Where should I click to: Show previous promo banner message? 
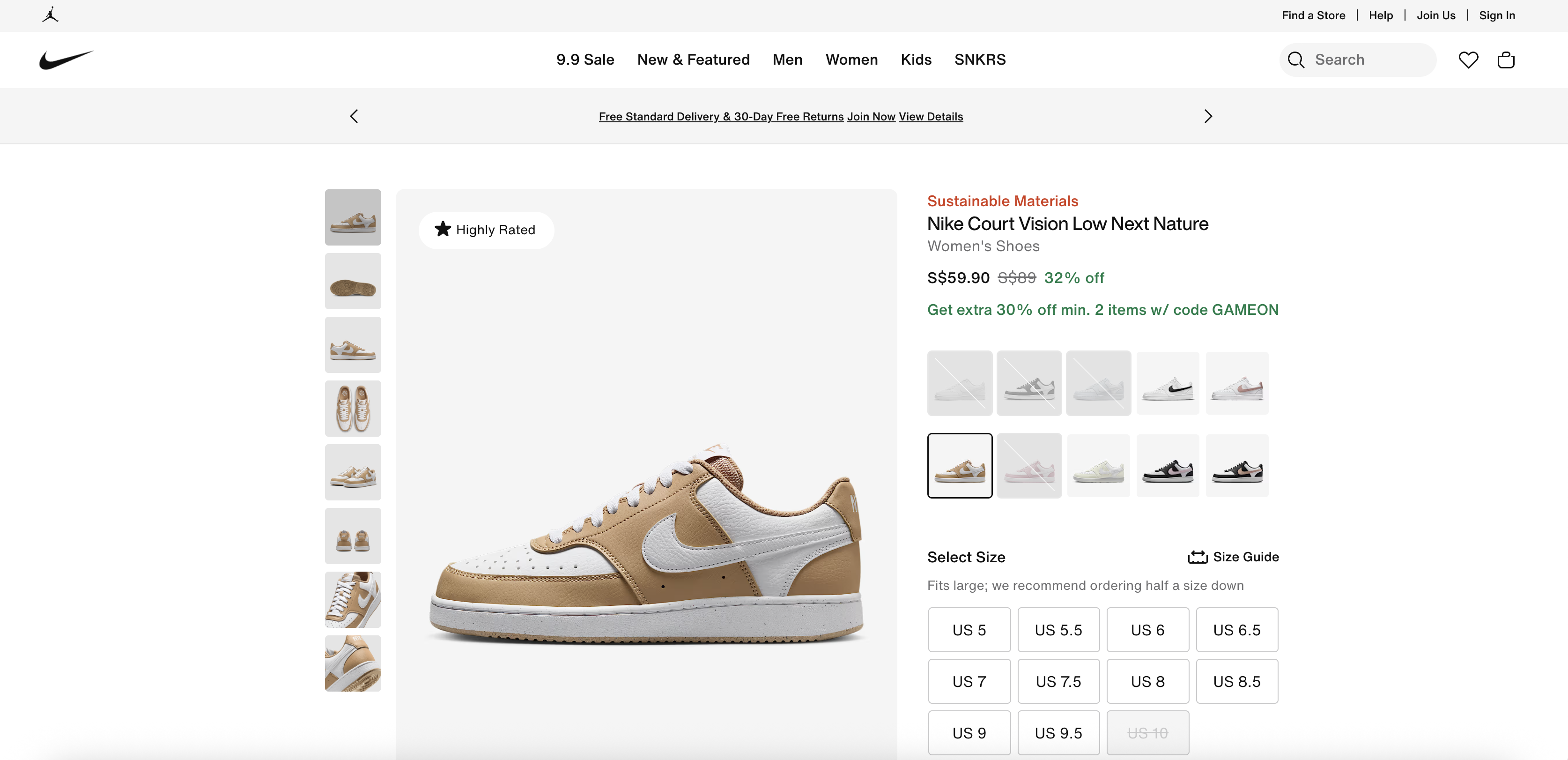click(354, 116)
